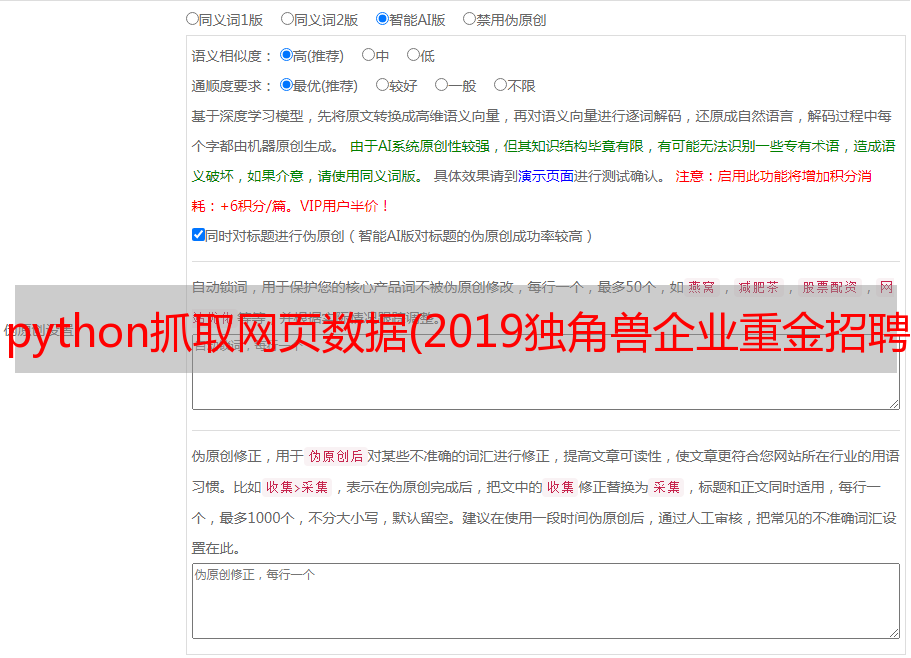
Task: Select the 同义词1版 radio option
Action: click(x=192, y=19)
